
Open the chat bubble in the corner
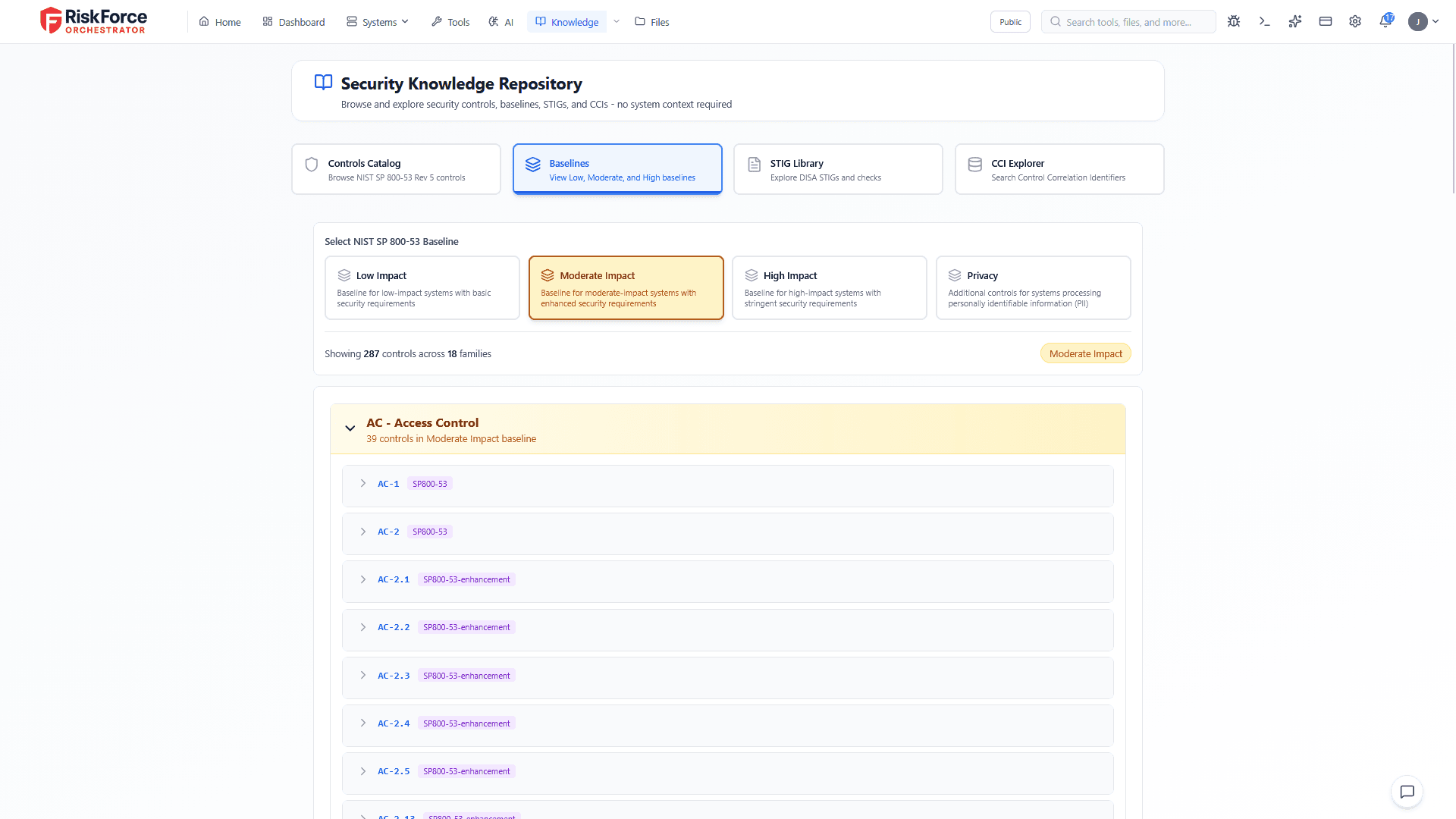tap(1407, 792)
